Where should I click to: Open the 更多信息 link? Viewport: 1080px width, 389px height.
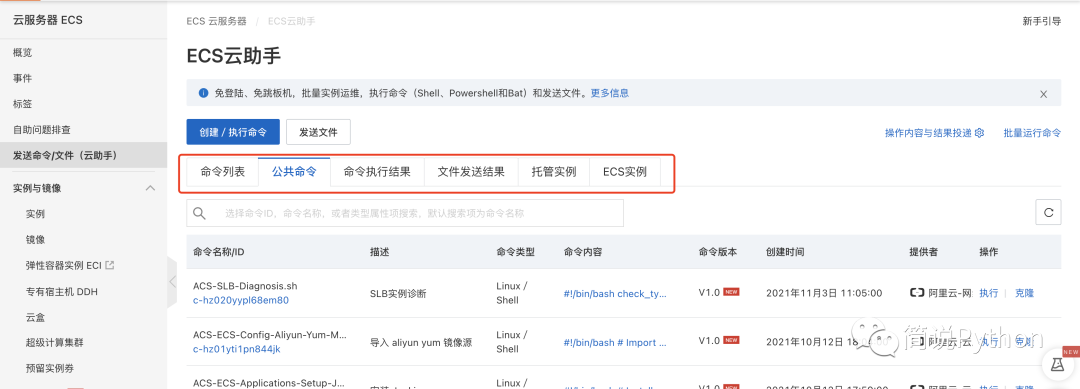point(610,93)
